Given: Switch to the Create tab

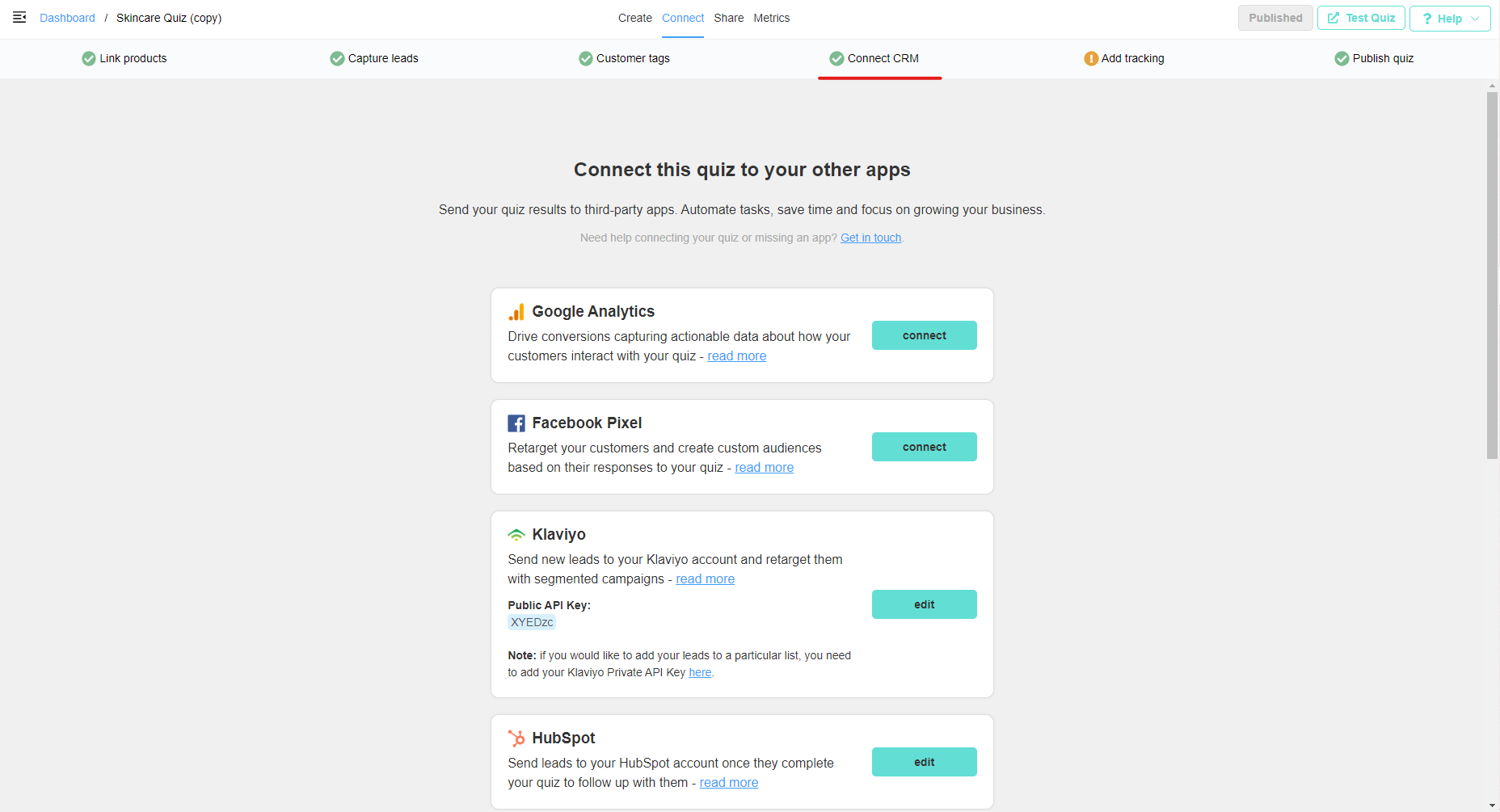Looking at the screenshot, I should tap(634, 18).
